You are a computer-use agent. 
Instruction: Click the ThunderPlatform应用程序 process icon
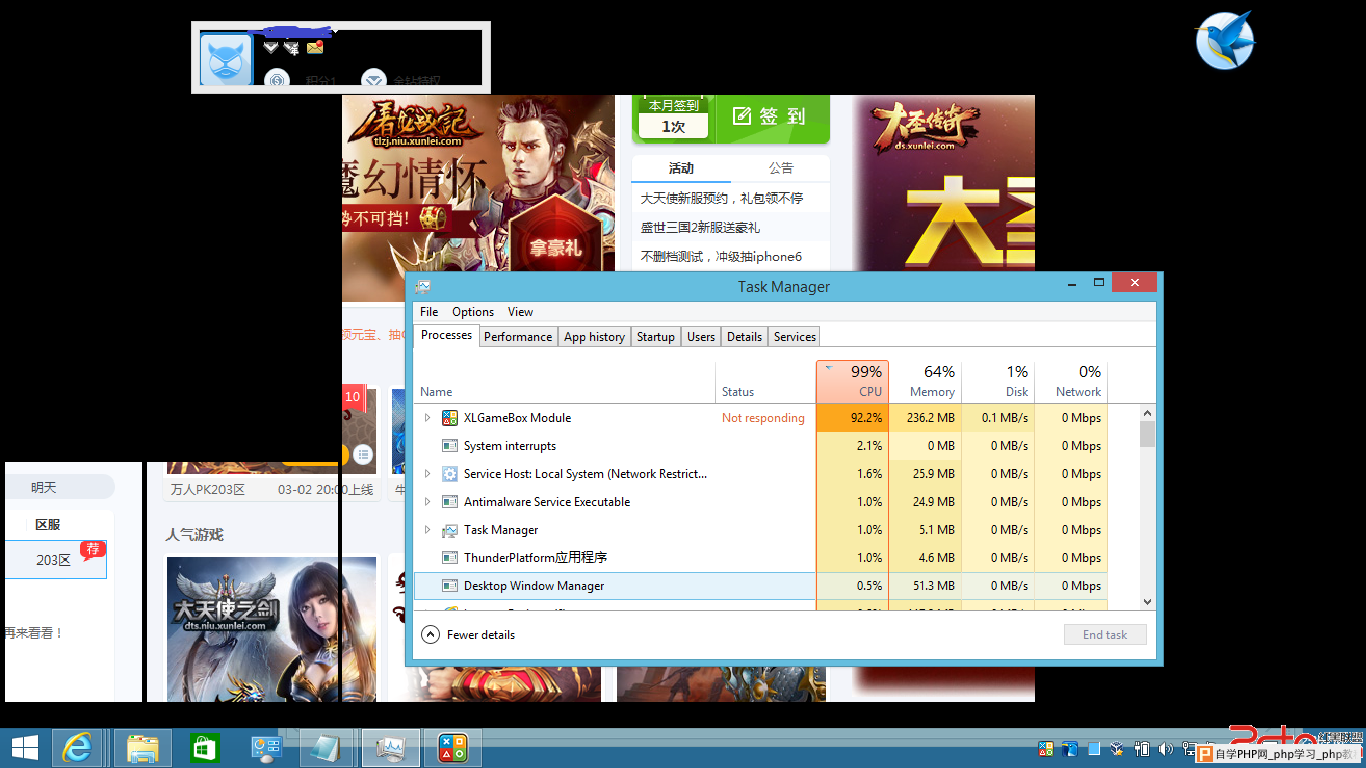[450, 558]
